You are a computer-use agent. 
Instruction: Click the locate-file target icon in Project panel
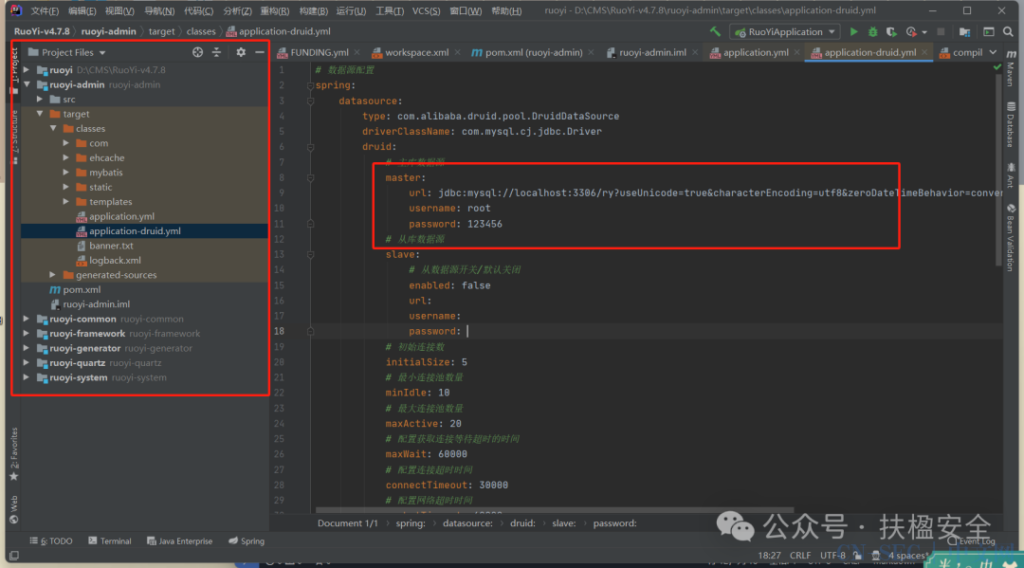(x=197, y=52)
